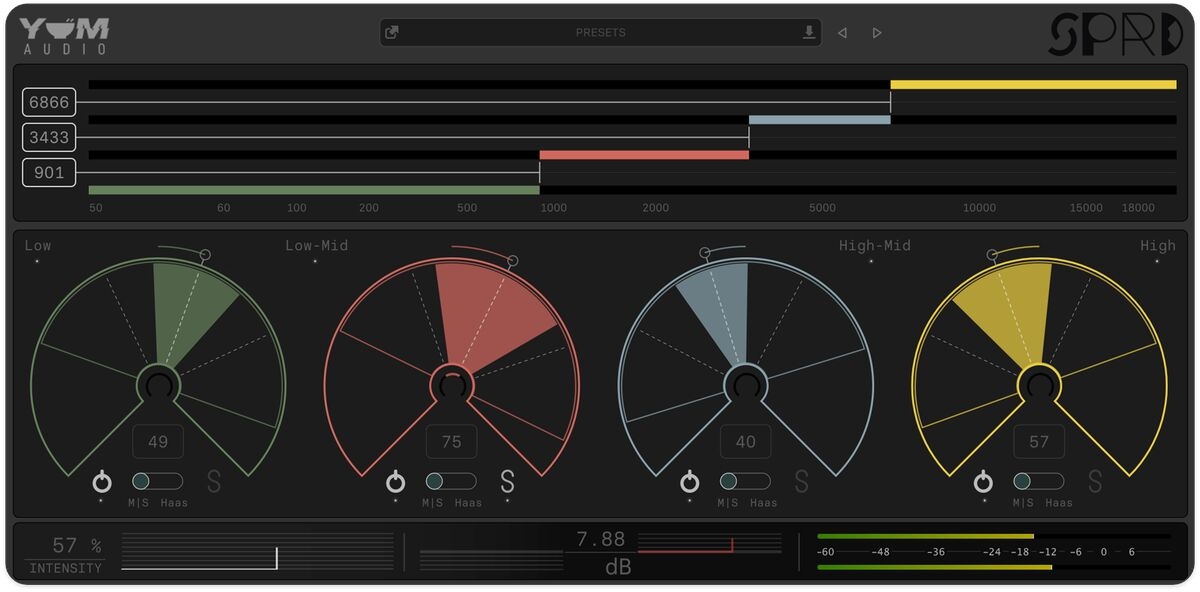Switch Low band M|S Haas toggle
This screenshot has width=1200, height=592.
157,481
